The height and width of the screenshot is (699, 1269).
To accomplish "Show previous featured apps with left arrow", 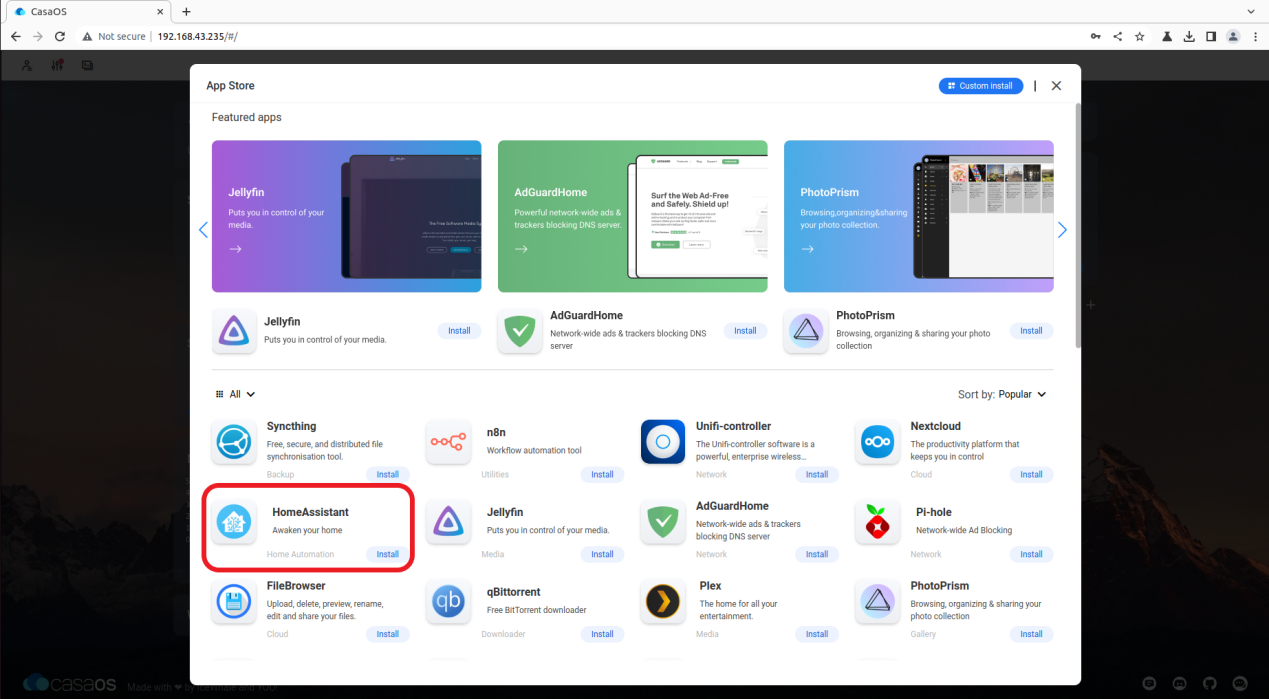I will [x=203, y=230].
